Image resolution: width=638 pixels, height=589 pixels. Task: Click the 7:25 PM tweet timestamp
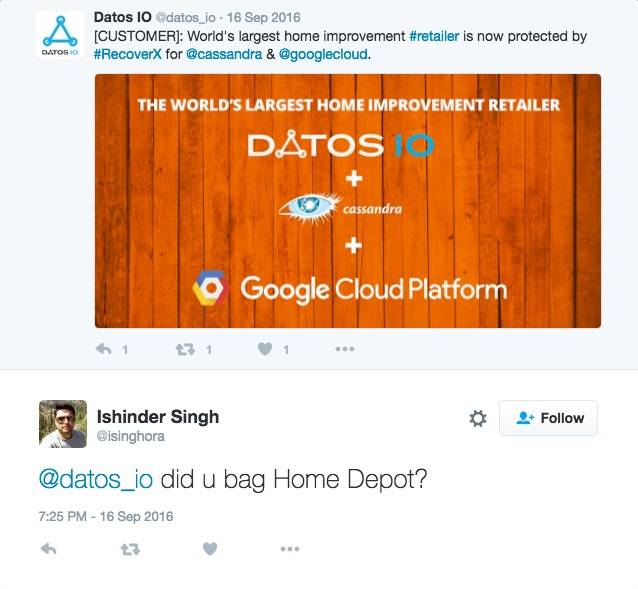click(106, 516)
